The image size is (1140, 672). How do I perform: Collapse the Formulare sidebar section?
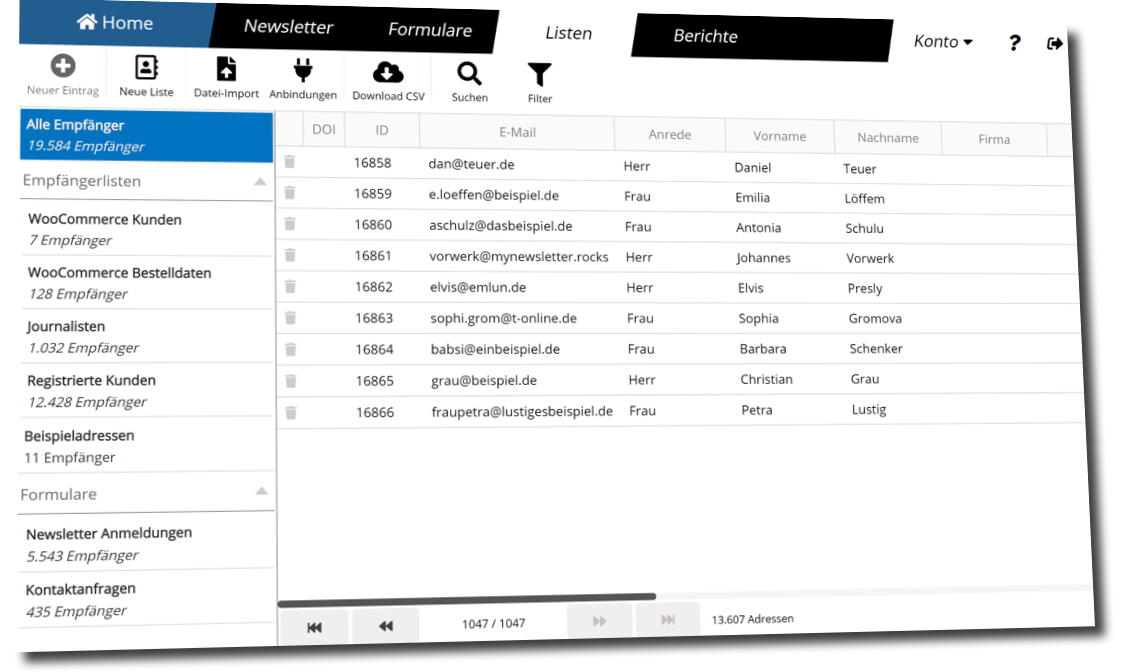tap(261, 492)
